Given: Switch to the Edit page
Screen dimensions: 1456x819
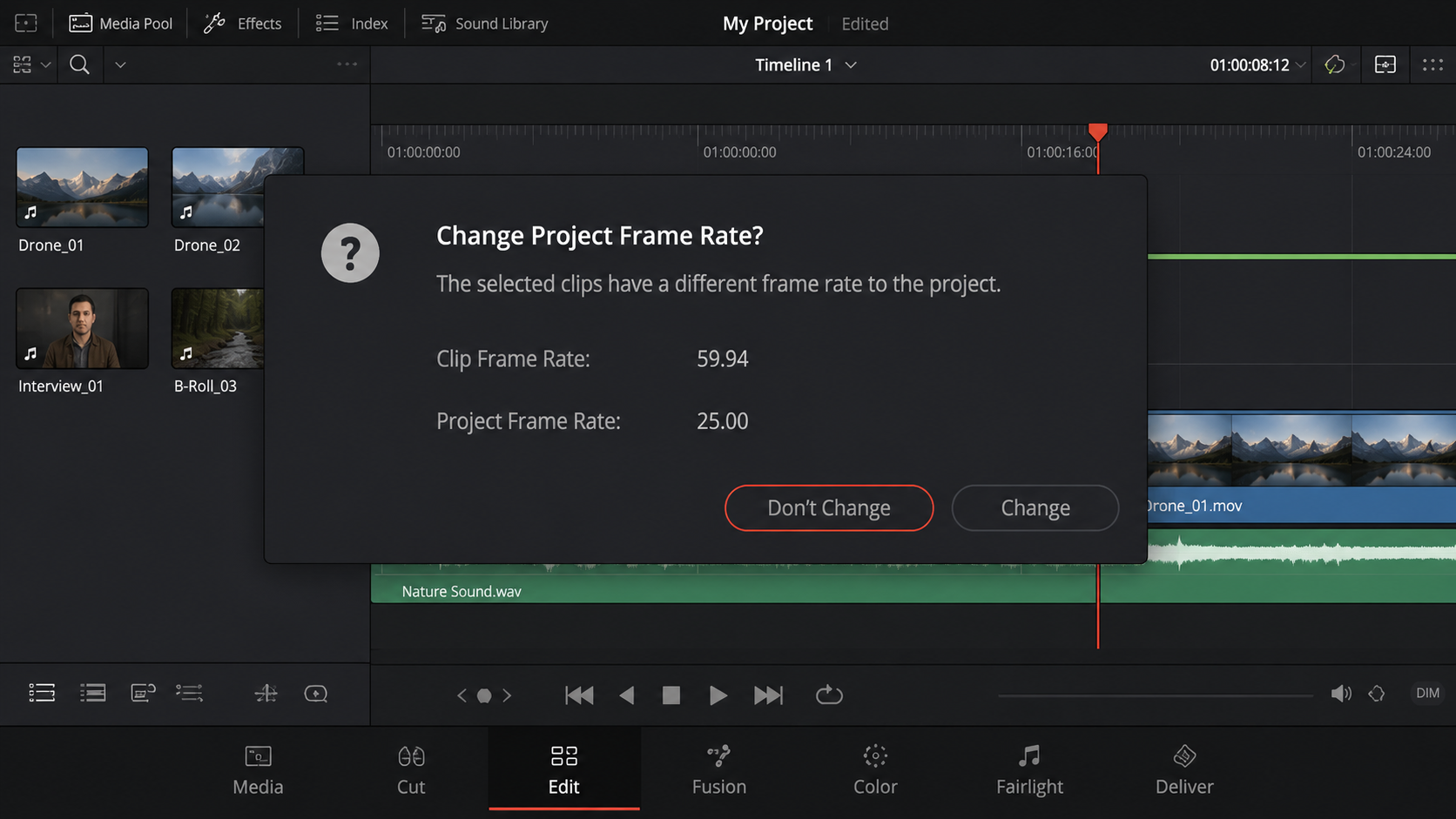Looking at the screenshot, I should [564, 770].
